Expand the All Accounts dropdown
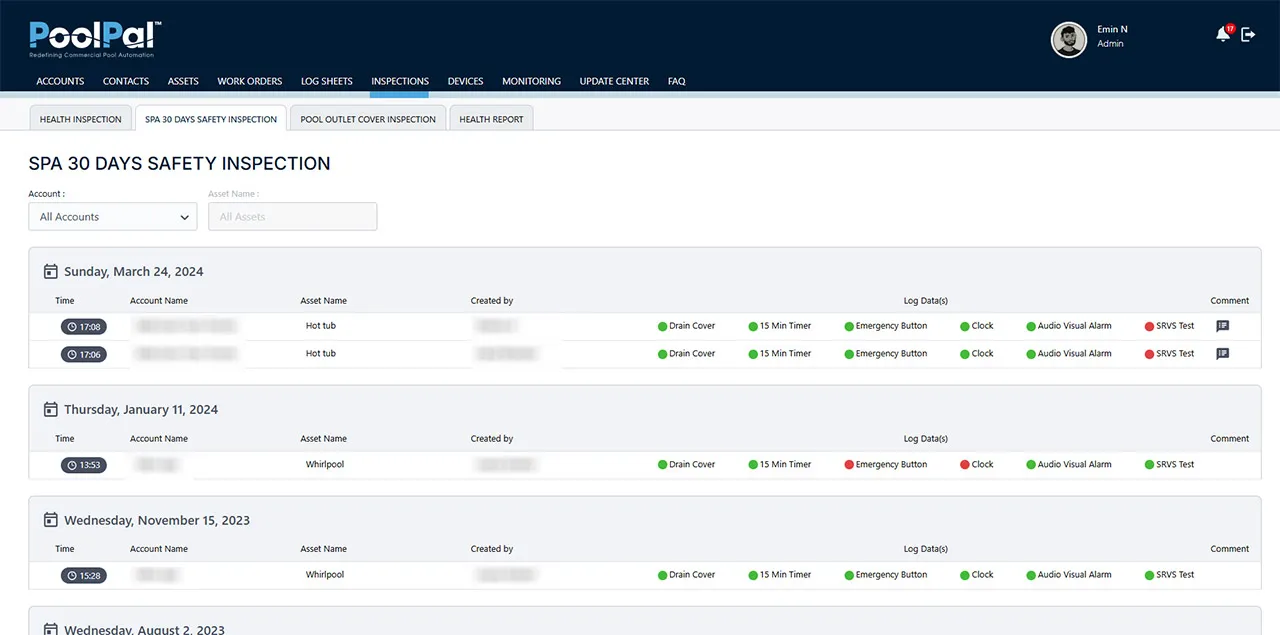 pos(113,217)
